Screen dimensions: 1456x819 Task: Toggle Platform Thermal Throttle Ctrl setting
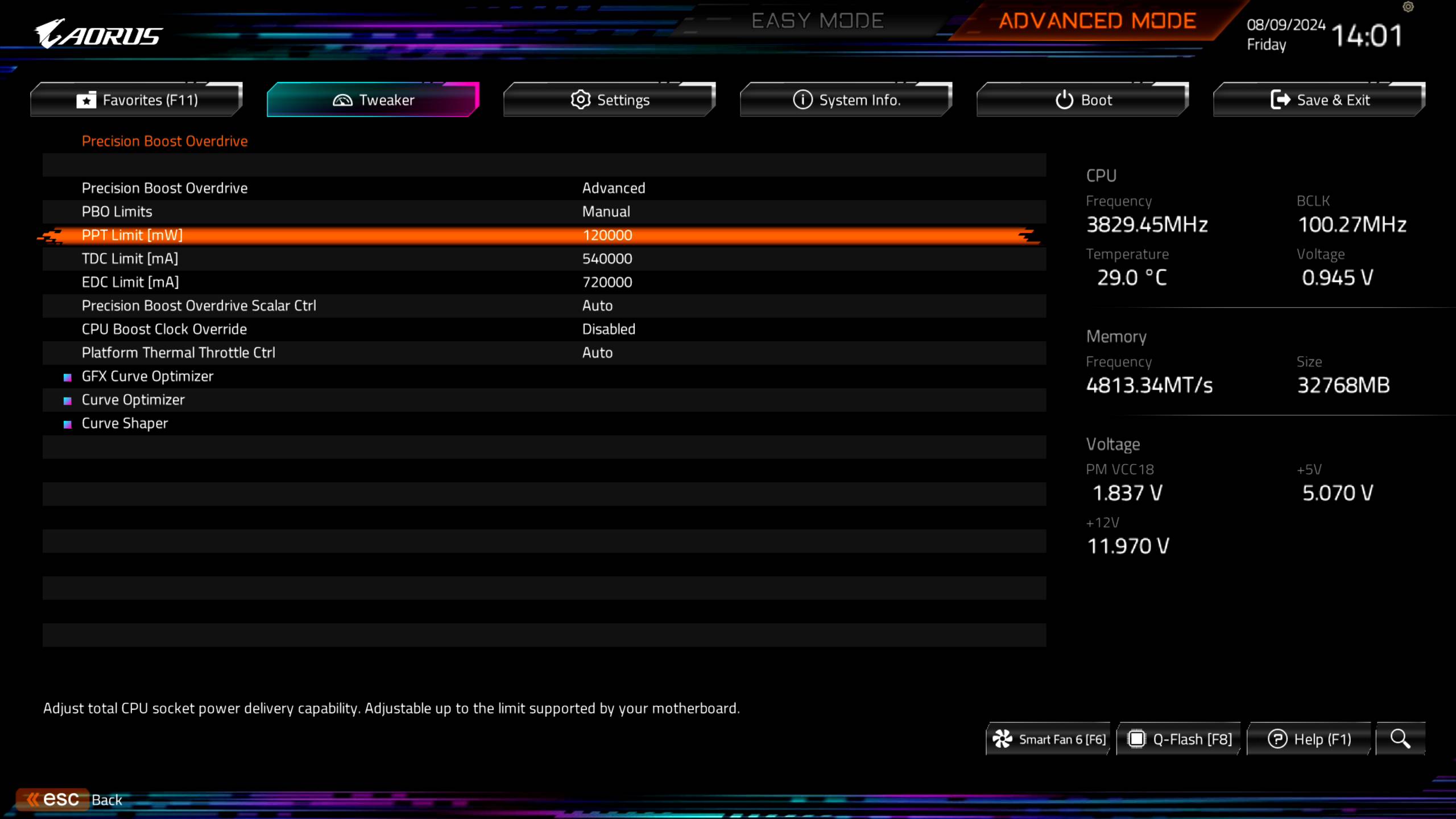coord(597,352)
